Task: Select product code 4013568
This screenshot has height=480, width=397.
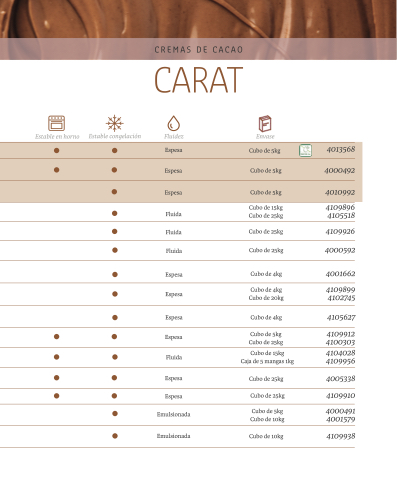Action: pos(341,149)
